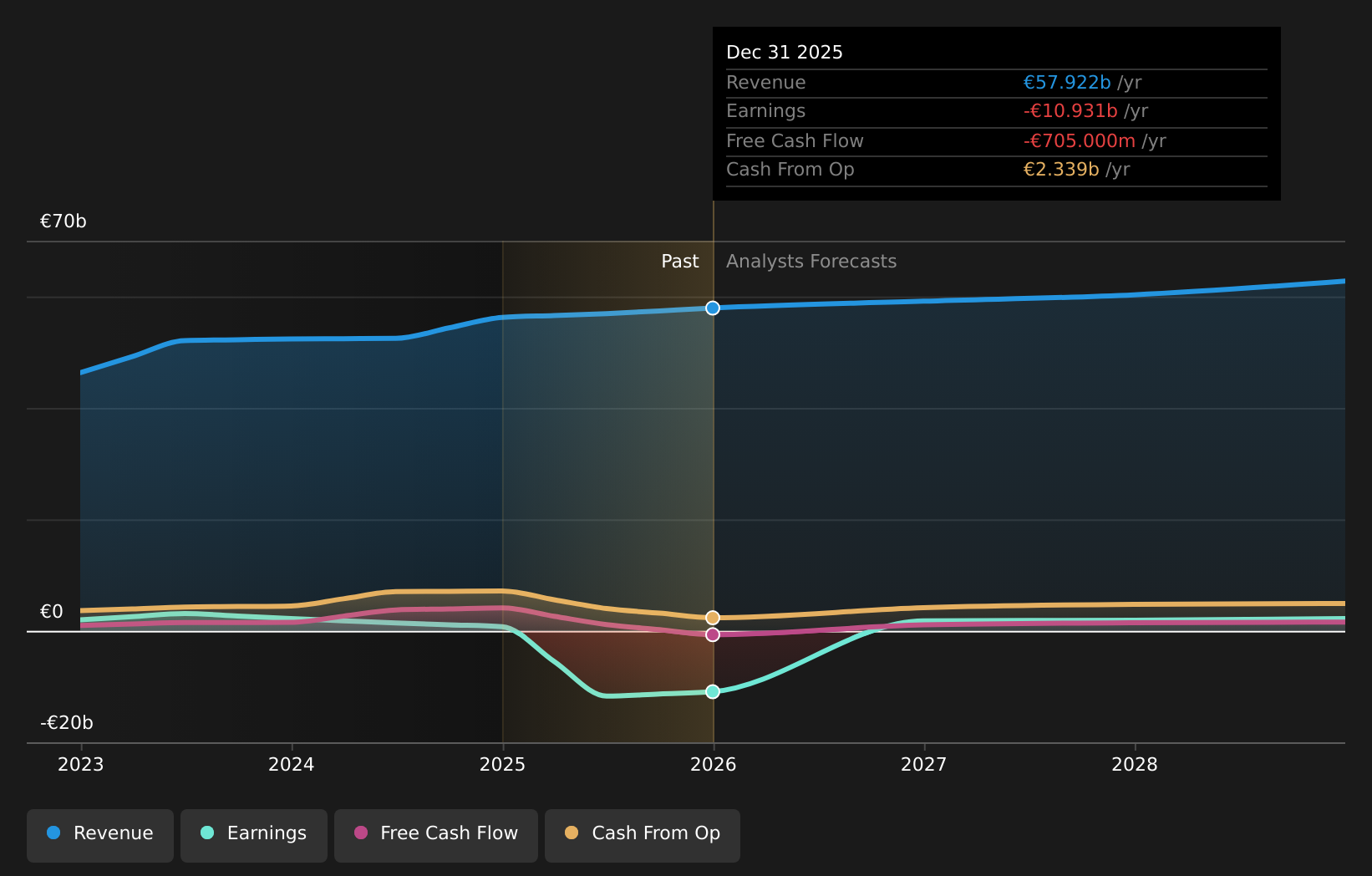Toggle the Revenue series legend dot
The width and height of the screenshot is (1372, 876).
[53, 833]
